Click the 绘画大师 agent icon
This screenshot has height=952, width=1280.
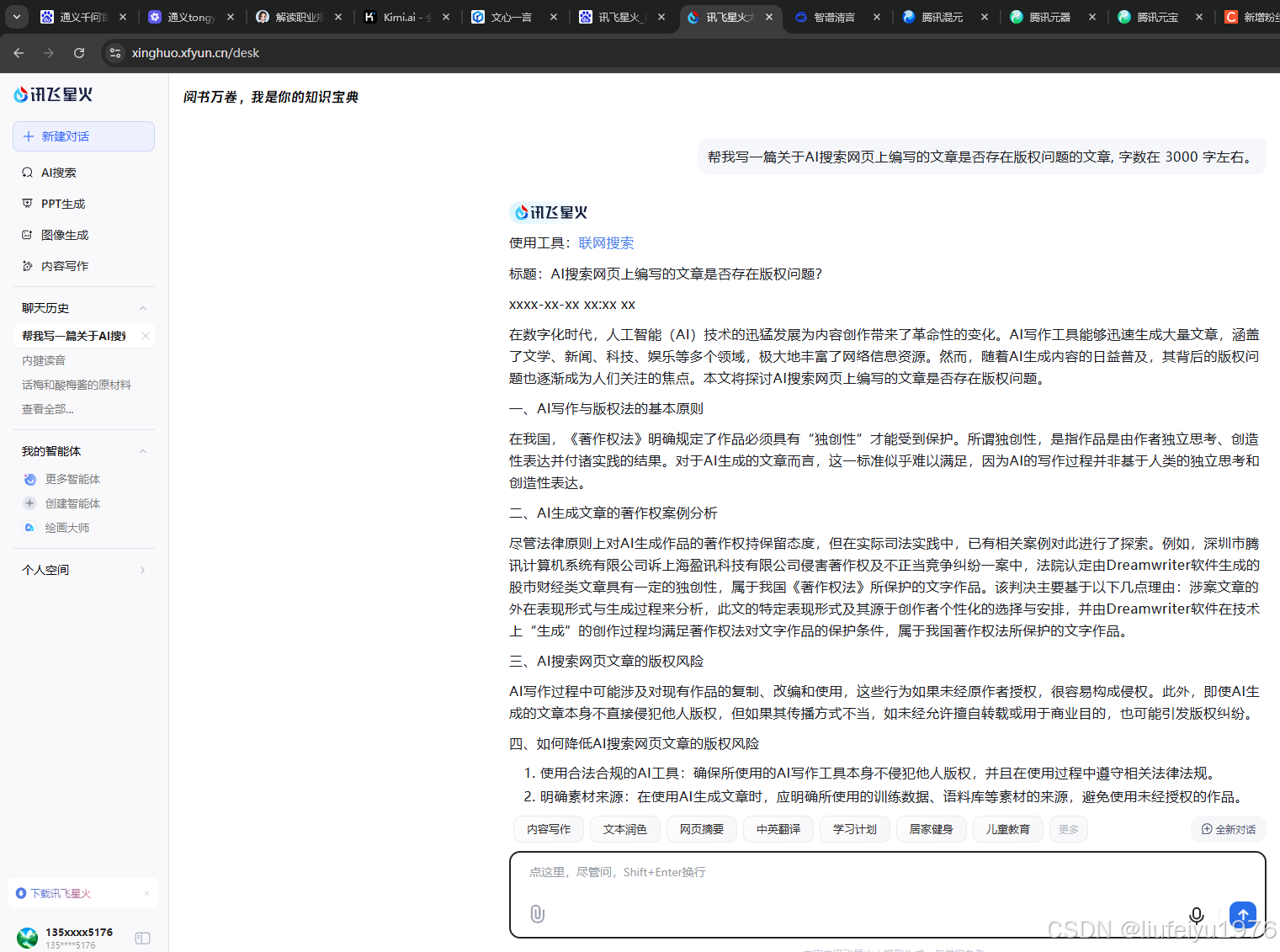tap(29, 528)
